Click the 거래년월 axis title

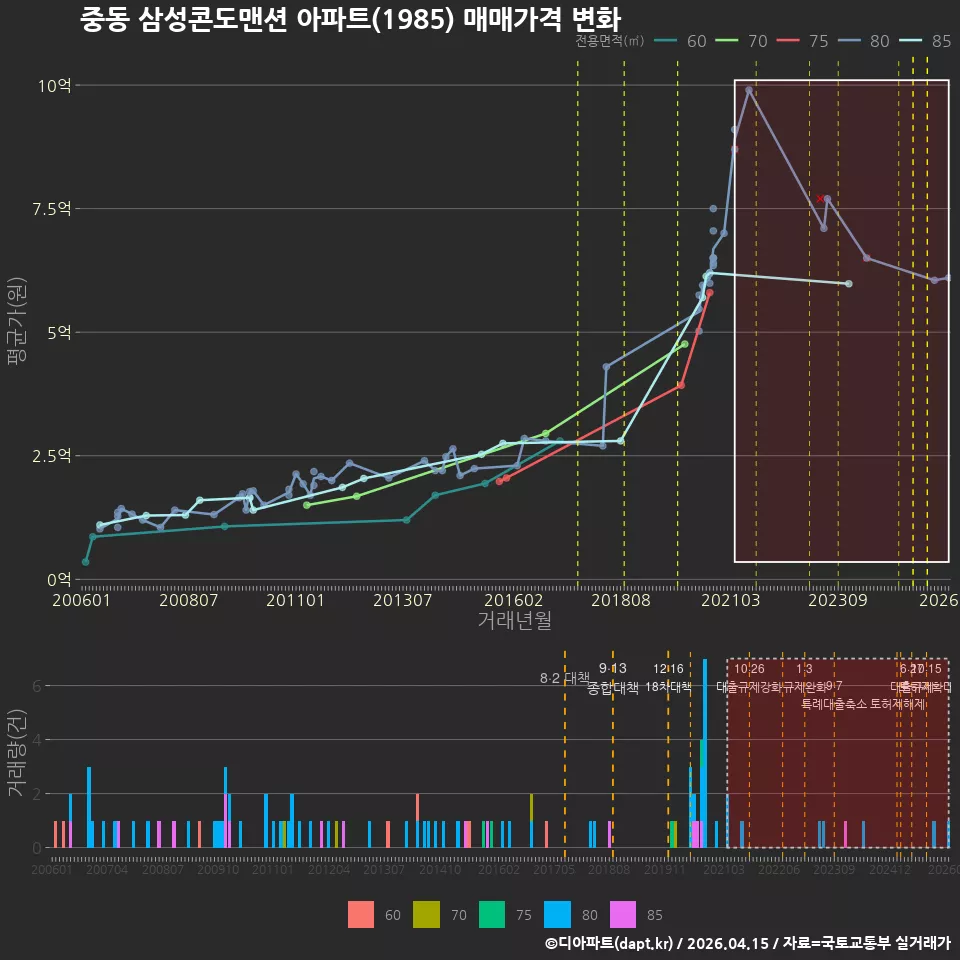tap(514, 620)
